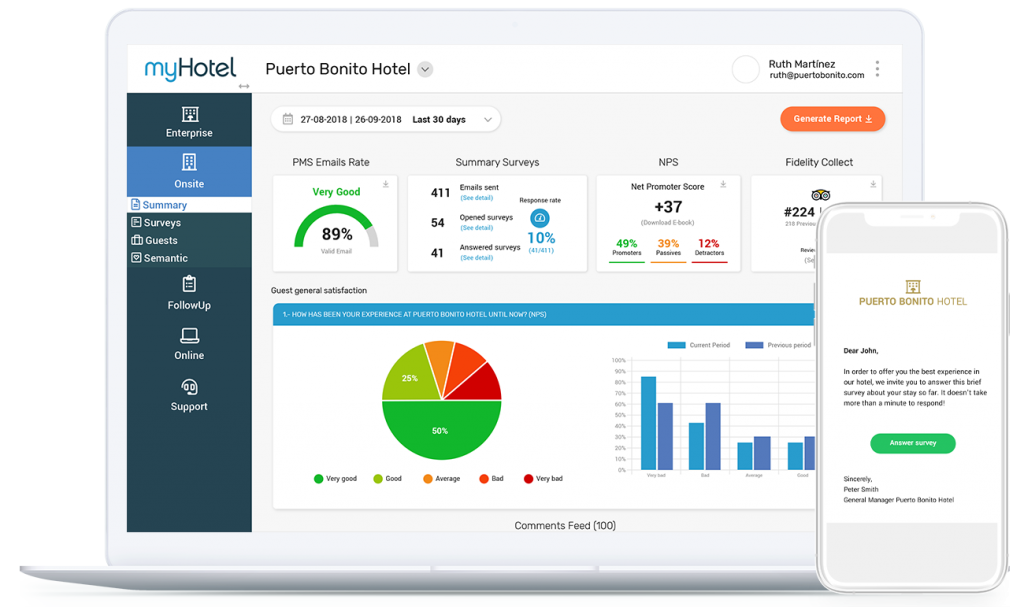Viewport: 1024px width, 607px height.
Task: Click the Bad orange-red legend swatch
Action: [484, 479]
